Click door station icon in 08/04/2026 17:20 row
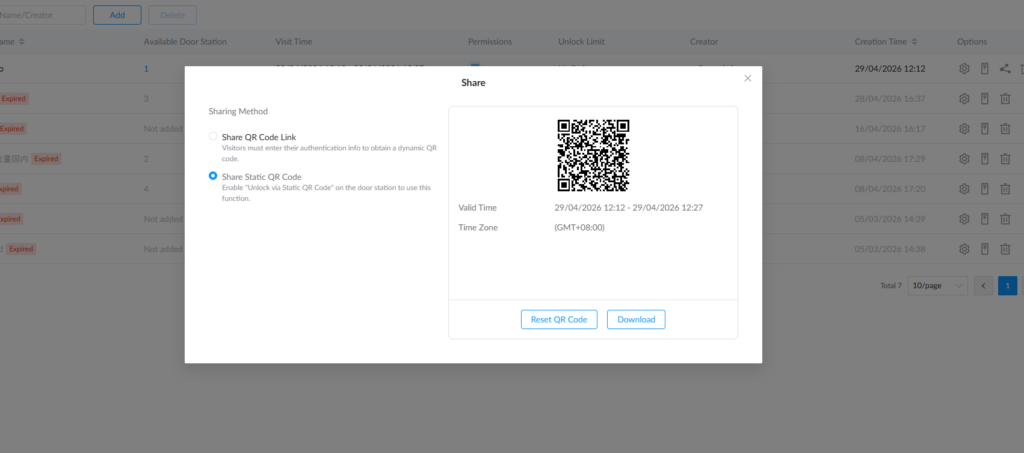This screenshot has width=1024, height=453. (x=985, y=189)
